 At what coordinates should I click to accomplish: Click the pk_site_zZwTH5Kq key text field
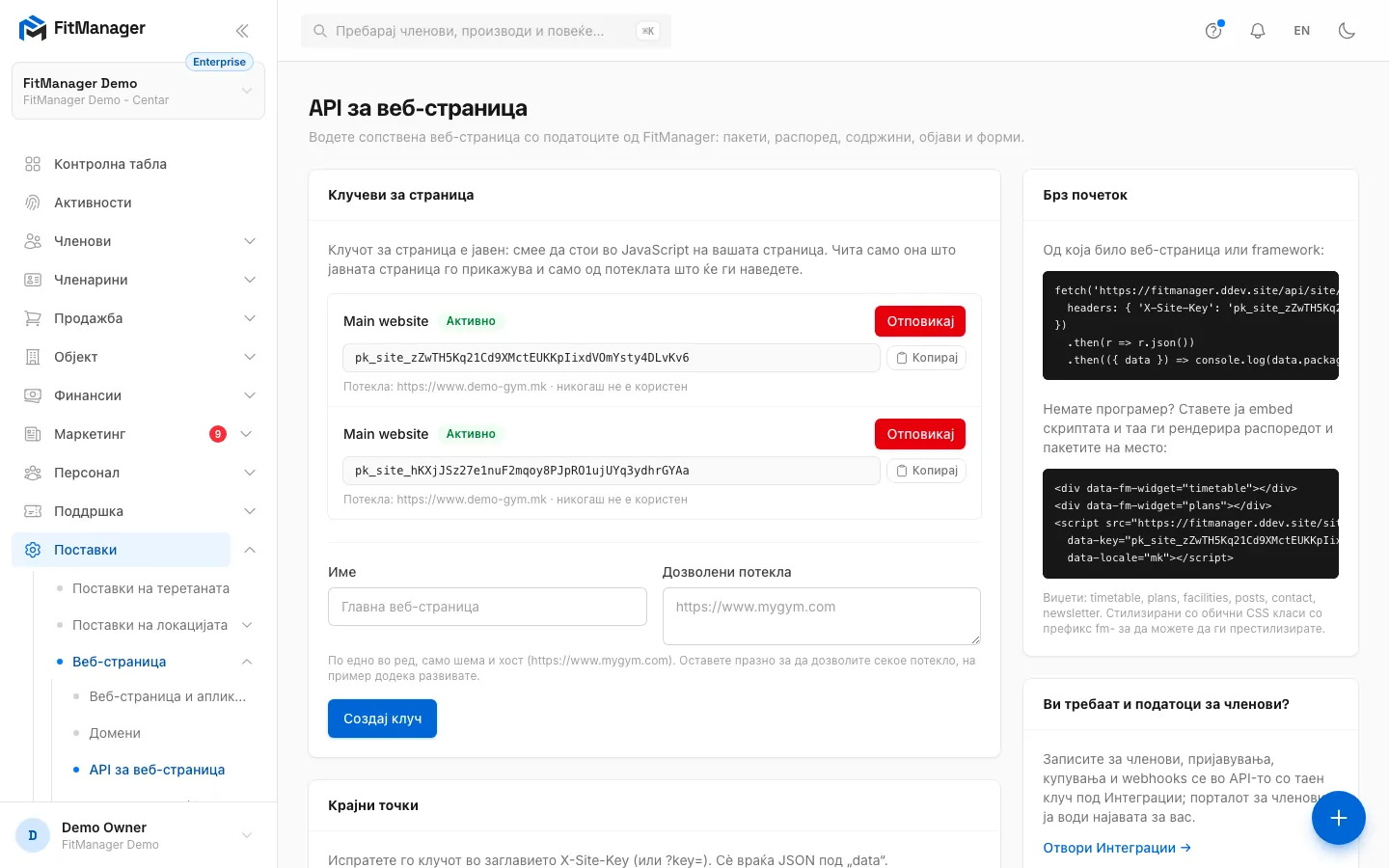(x=612, y=358)
